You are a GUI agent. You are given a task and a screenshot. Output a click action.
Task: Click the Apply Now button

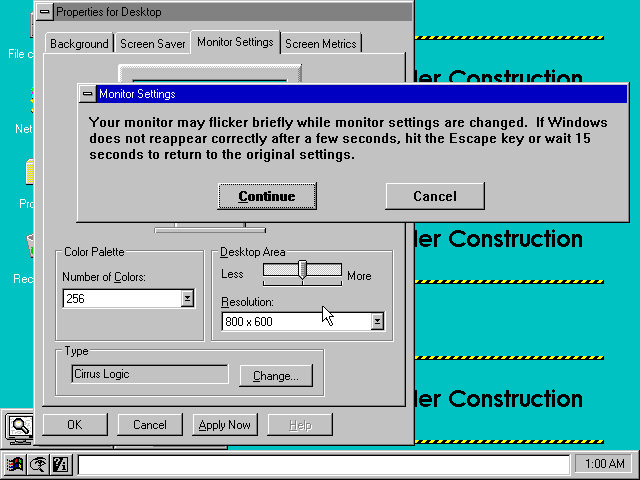(x=224, y=425)
